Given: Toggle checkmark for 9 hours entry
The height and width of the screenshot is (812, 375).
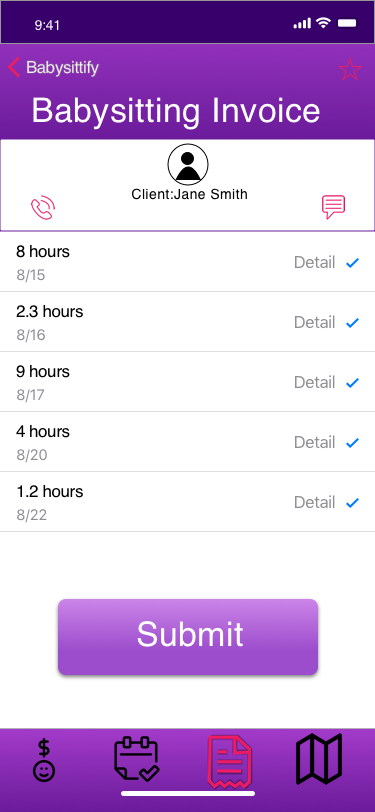Looking at the screenshot, I should (x=353, y=383).
